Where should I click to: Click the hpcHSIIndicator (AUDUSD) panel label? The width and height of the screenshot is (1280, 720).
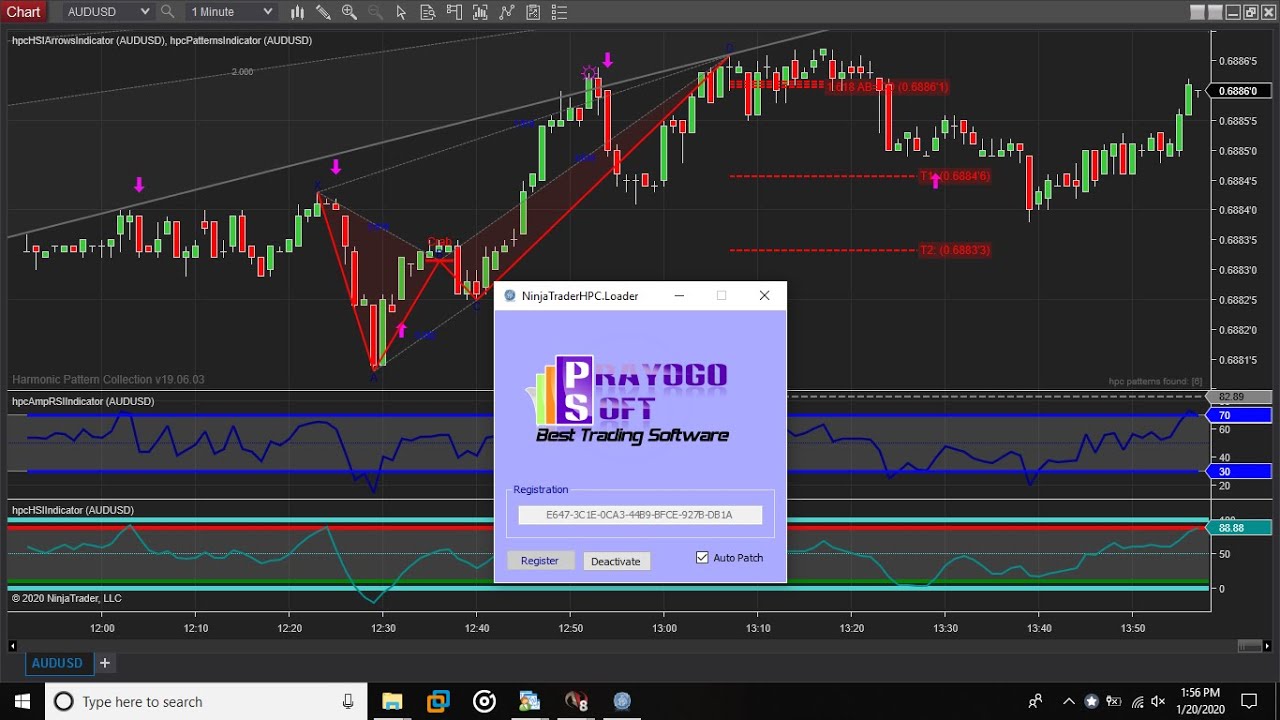coord(73,510)
